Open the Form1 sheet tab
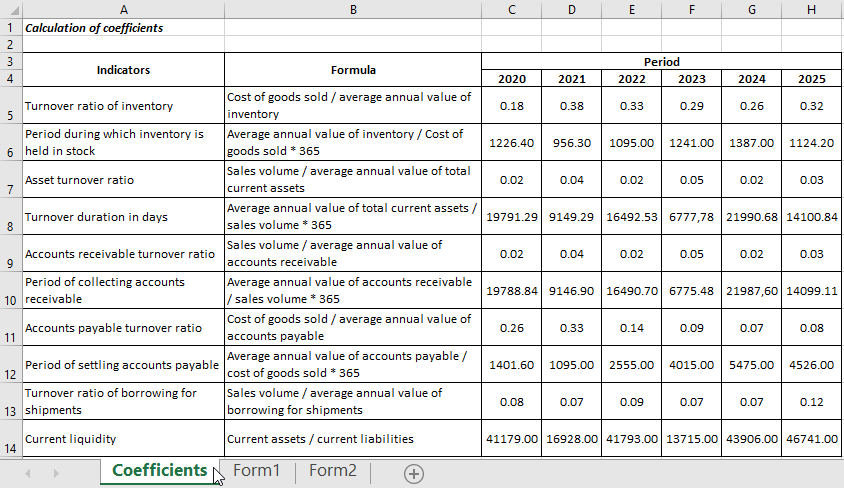The image size is (844, 488). pos(257,470)
